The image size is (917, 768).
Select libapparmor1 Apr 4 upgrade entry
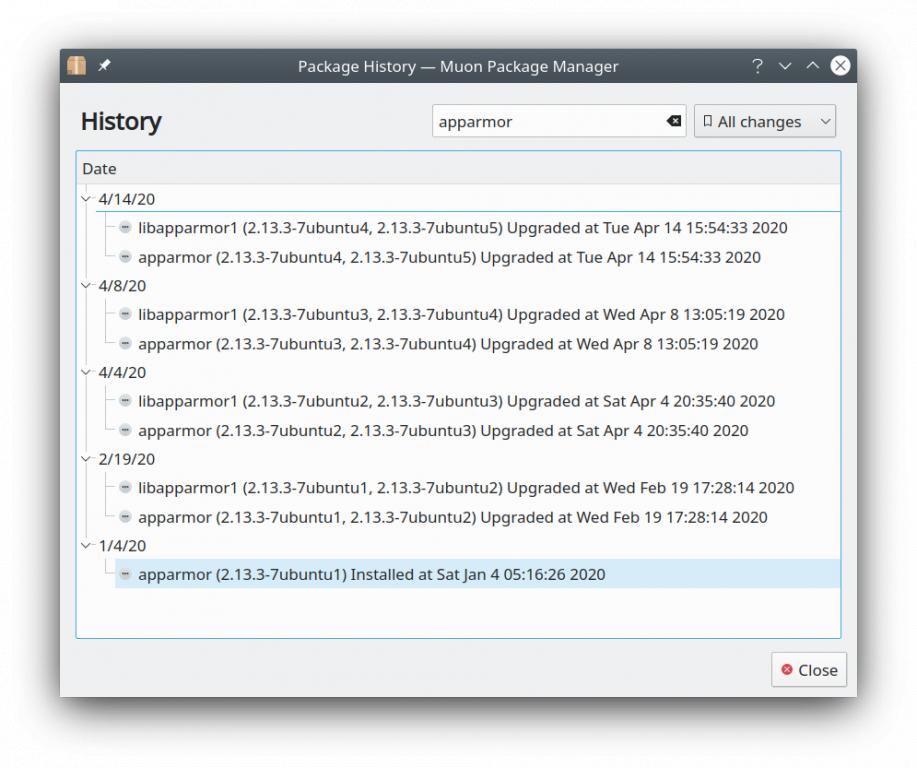[x=456, y=402]
